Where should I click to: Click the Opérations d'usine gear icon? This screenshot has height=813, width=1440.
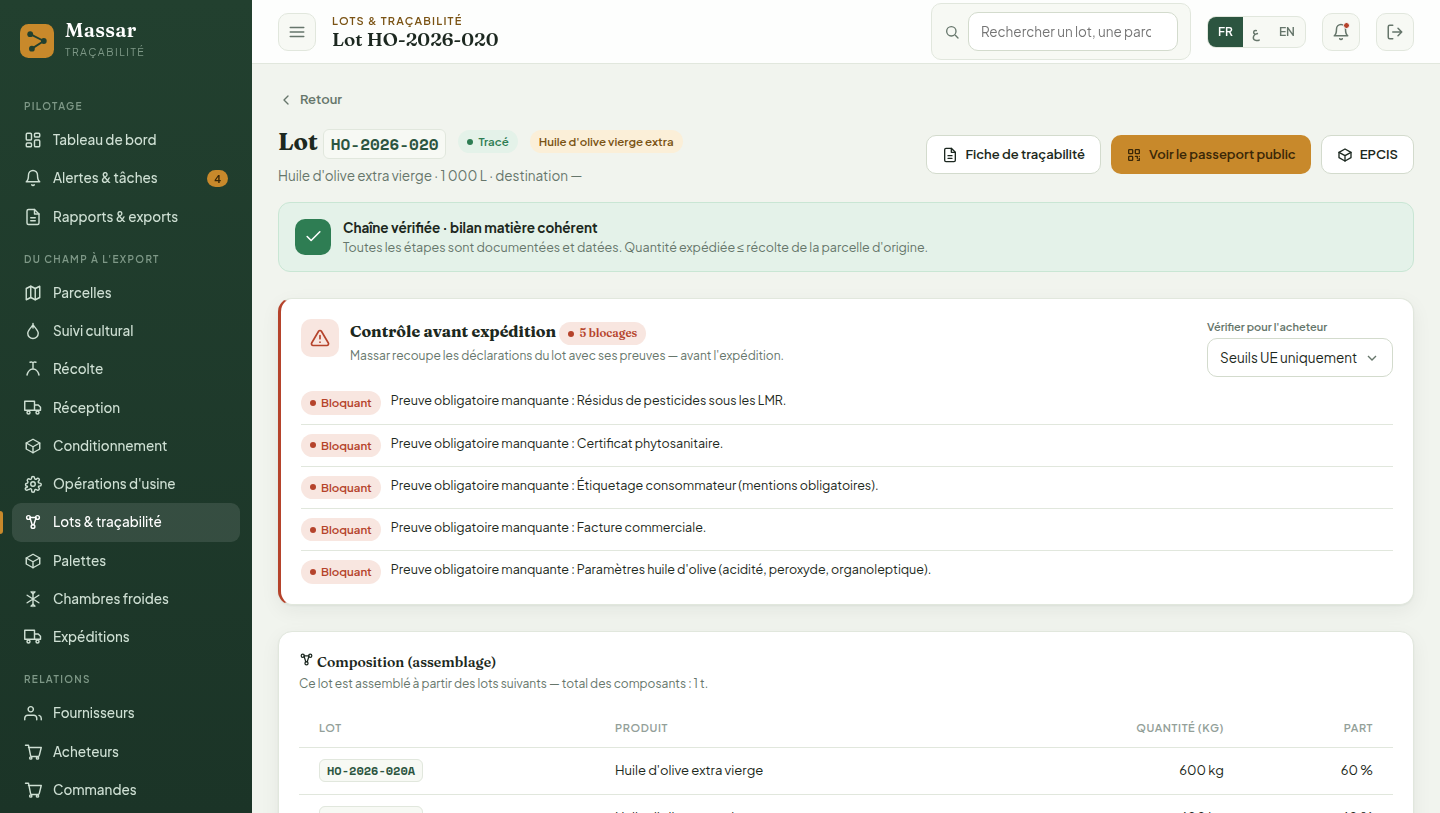(x=33, y=484)
